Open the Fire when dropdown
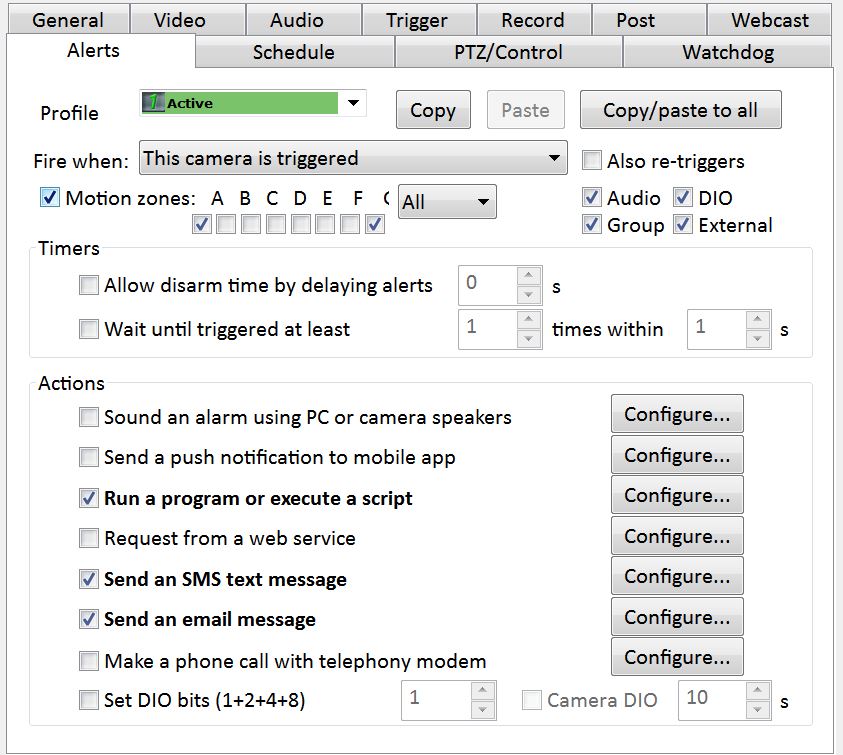Screen dimensions: 843x755 point(353,158)
